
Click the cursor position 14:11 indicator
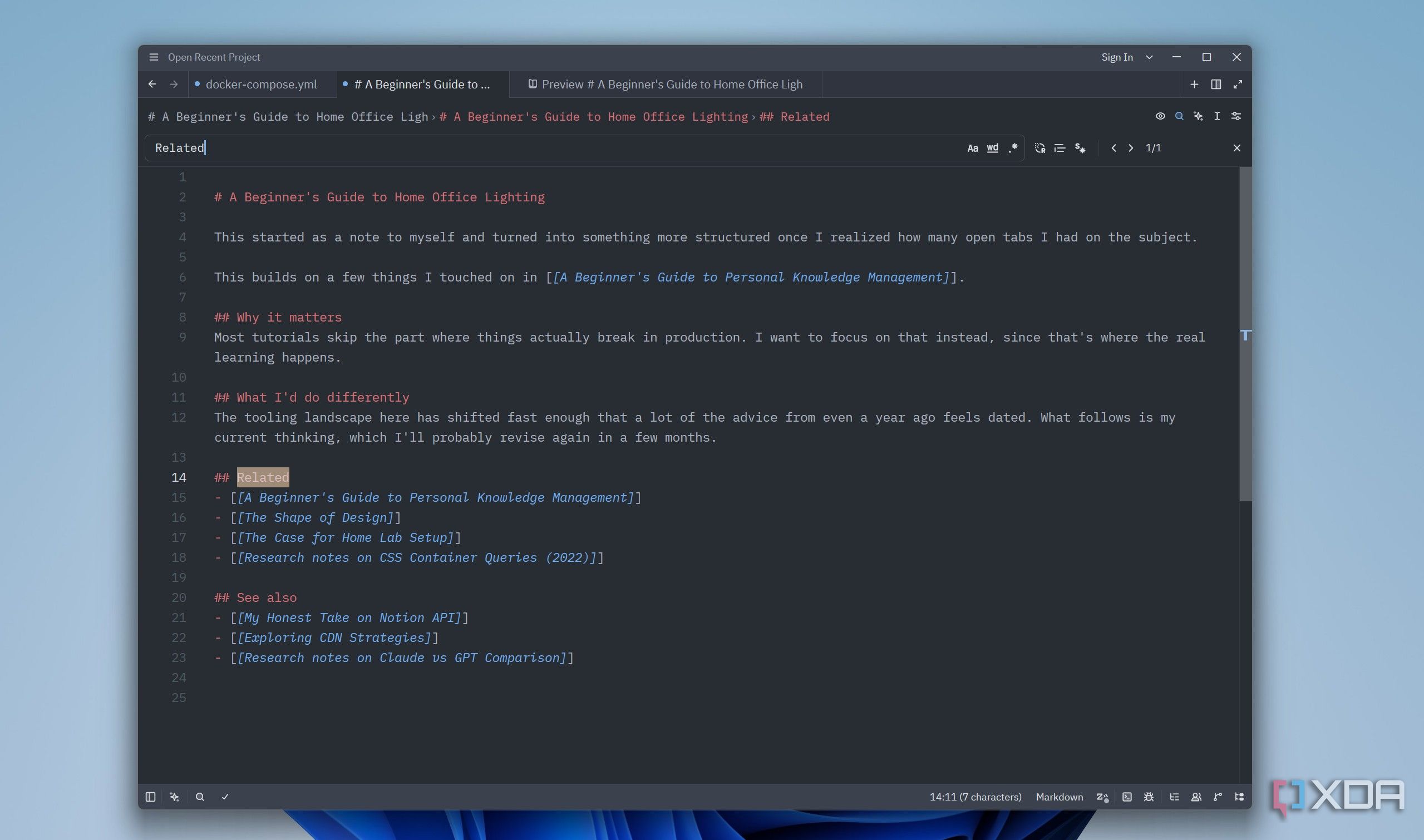[x=975, y=797]
